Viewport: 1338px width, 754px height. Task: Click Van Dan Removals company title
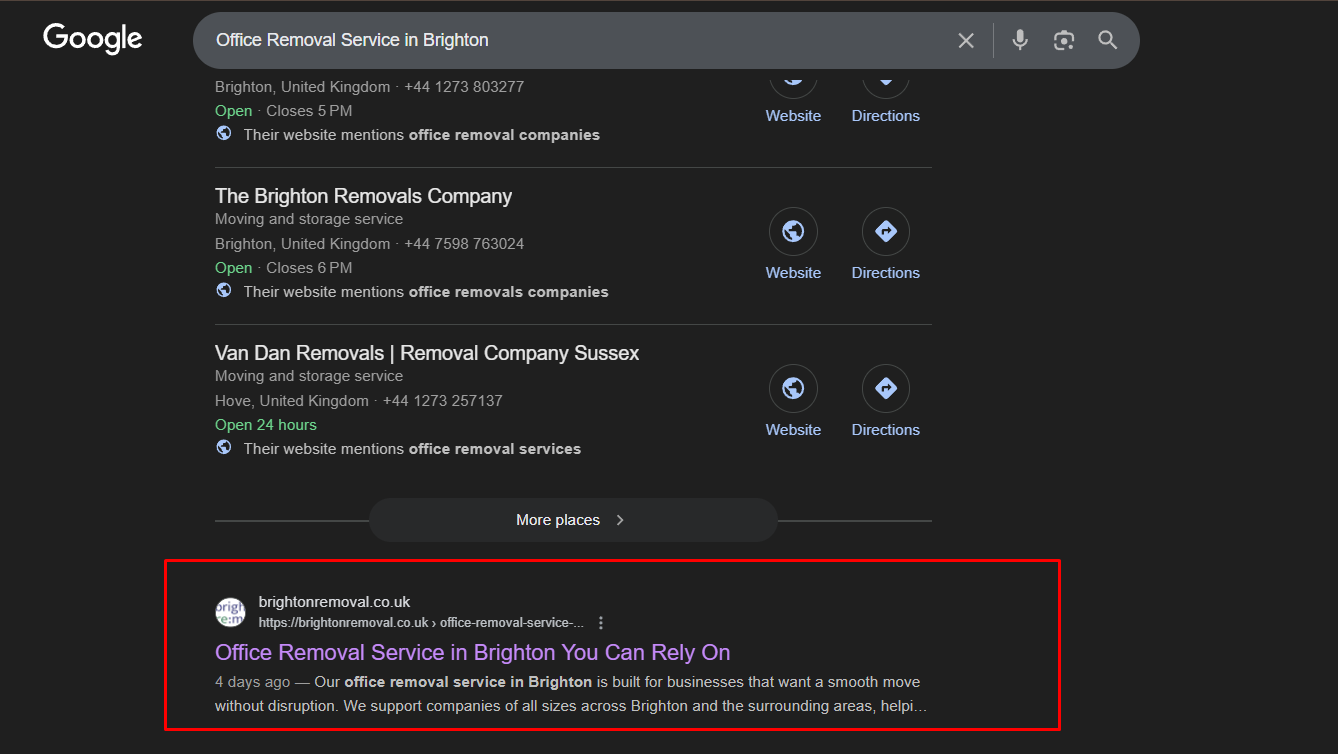click(x=427, y=352)
